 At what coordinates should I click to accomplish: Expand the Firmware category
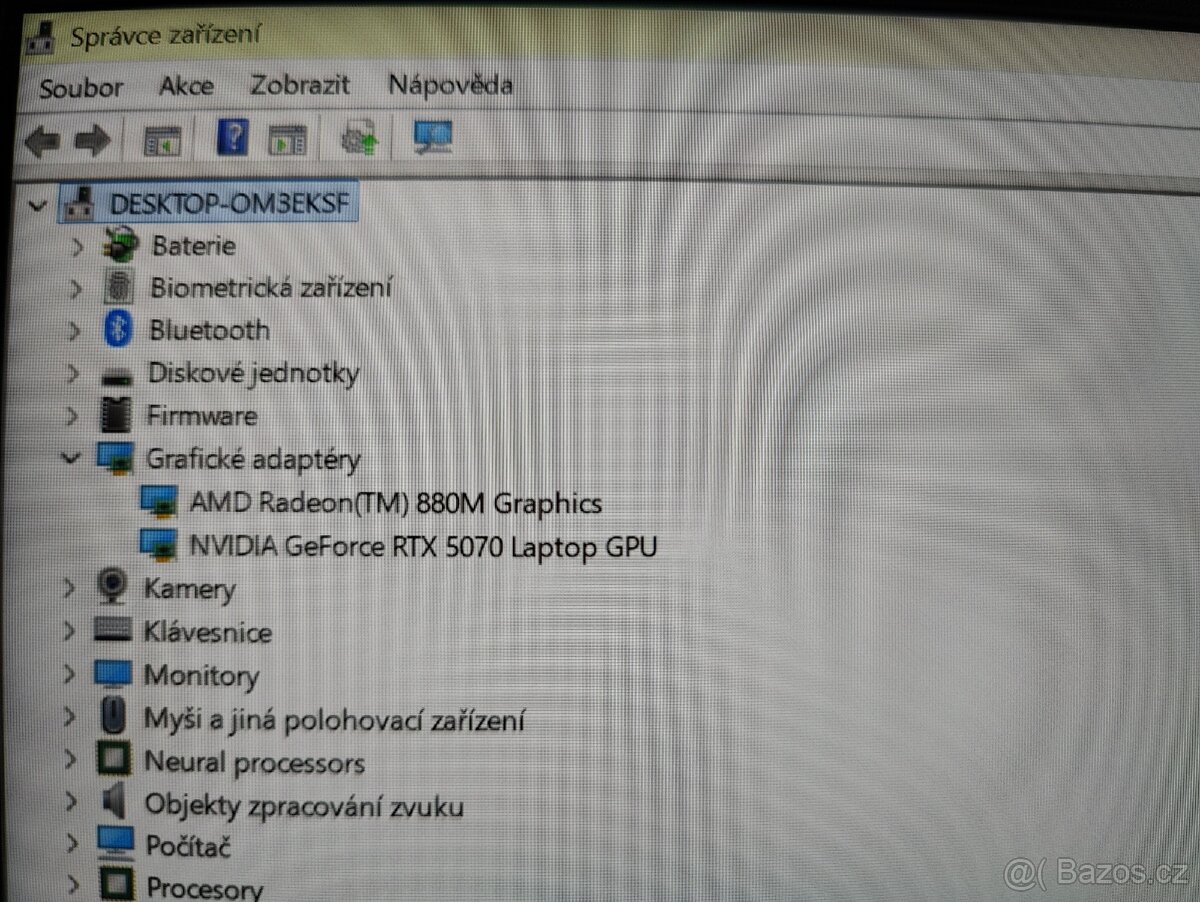coord(72,416)
